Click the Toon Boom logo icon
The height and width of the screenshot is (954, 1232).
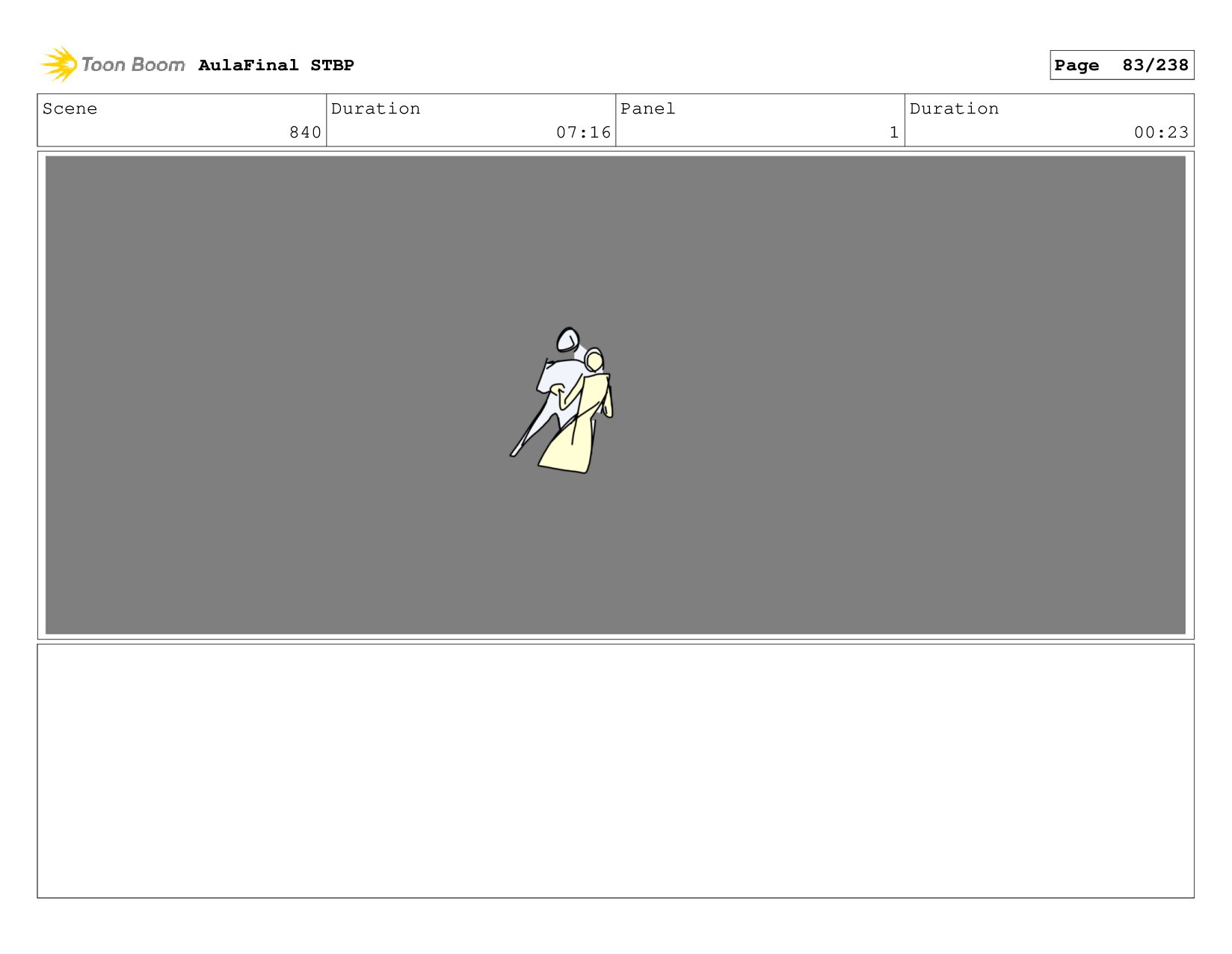(59, 64)
